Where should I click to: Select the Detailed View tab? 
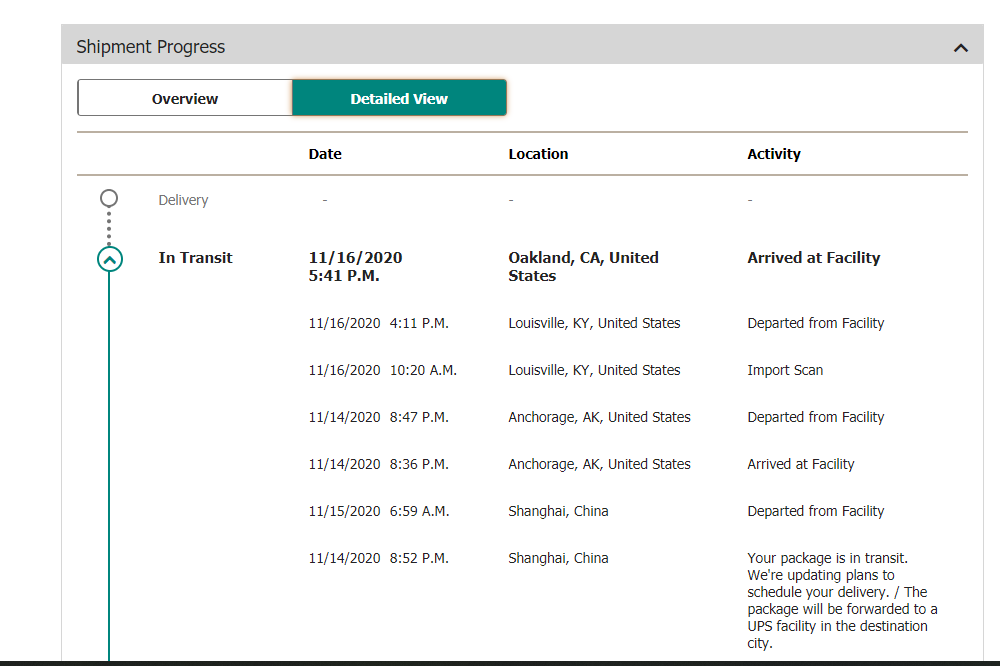point(399,98)
